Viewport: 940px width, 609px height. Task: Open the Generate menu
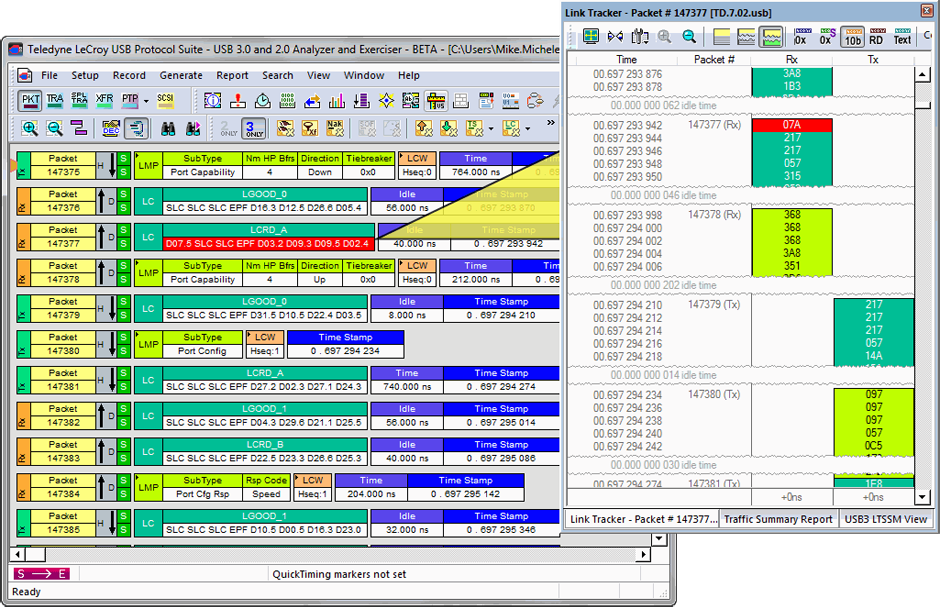[181, 76]
